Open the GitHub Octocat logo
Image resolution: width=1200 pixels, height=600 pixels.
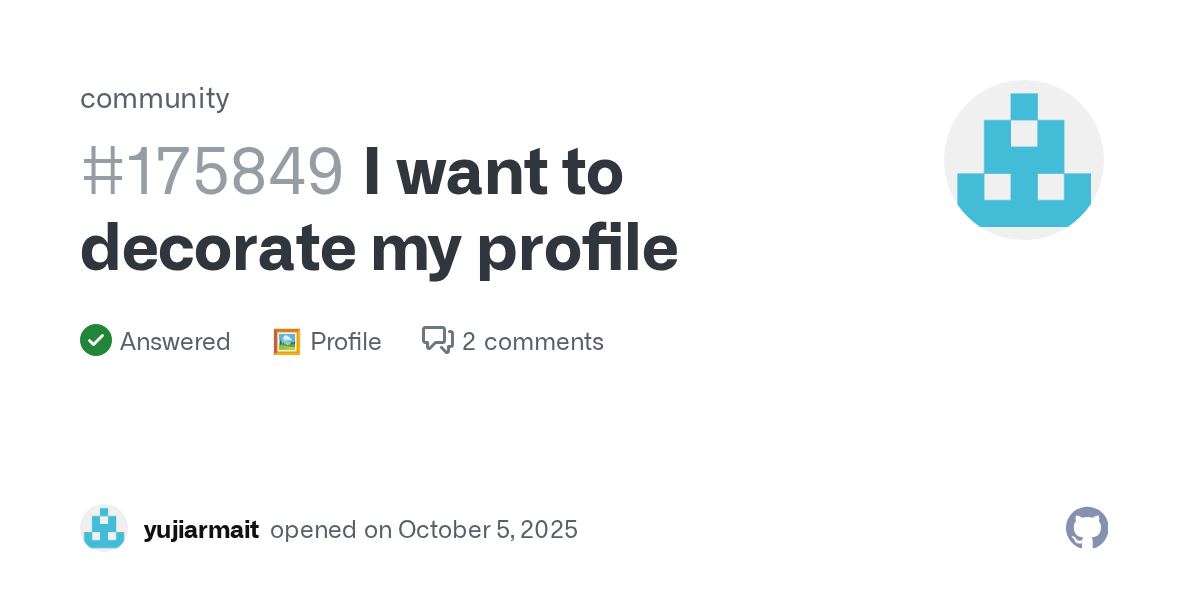click(x=1087, y=528)
